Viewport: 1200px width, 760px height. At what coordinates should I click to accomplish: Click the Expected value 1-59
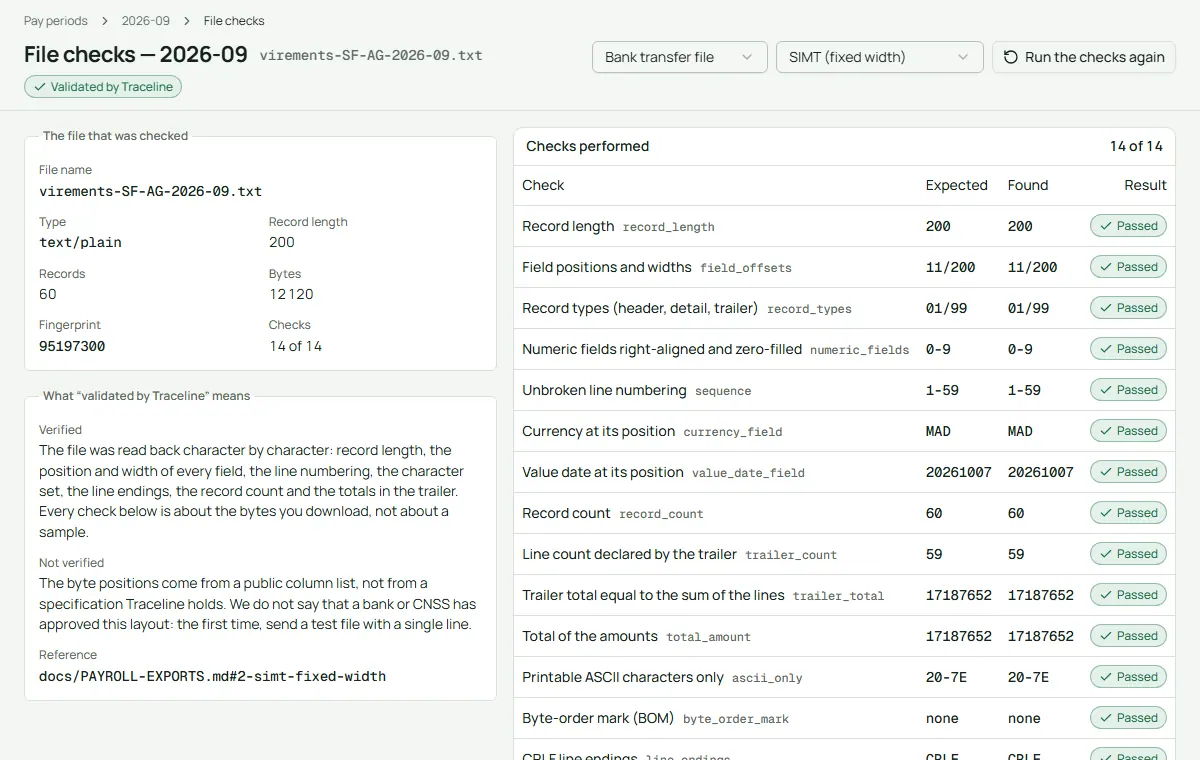click(x=943, y=390)
